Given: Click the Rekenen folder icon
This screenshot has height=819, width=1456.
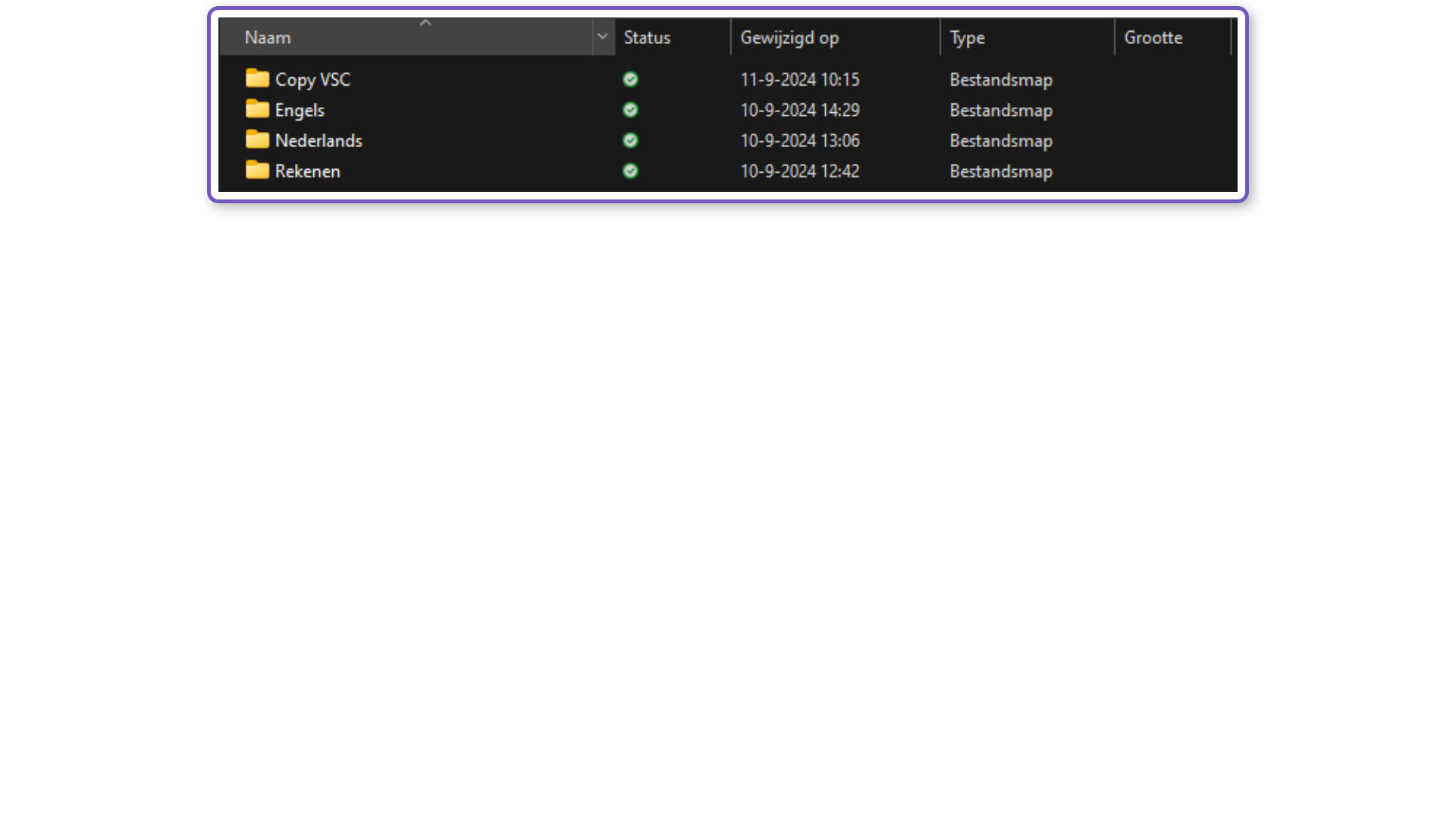Looking at the screenshot, I should coord(257,170).
